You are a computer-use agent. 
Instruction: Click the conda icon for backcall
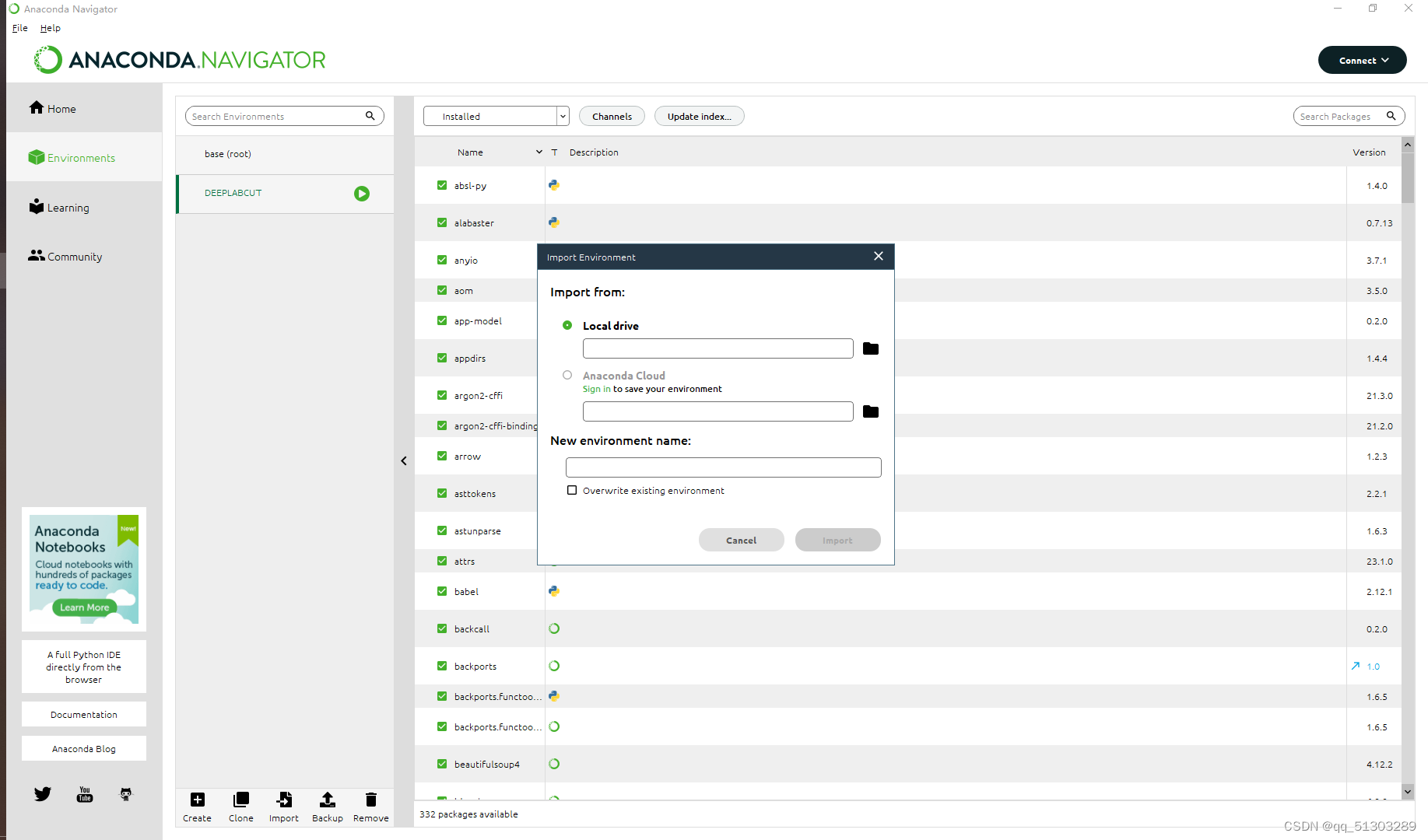(x=554, y=628)
